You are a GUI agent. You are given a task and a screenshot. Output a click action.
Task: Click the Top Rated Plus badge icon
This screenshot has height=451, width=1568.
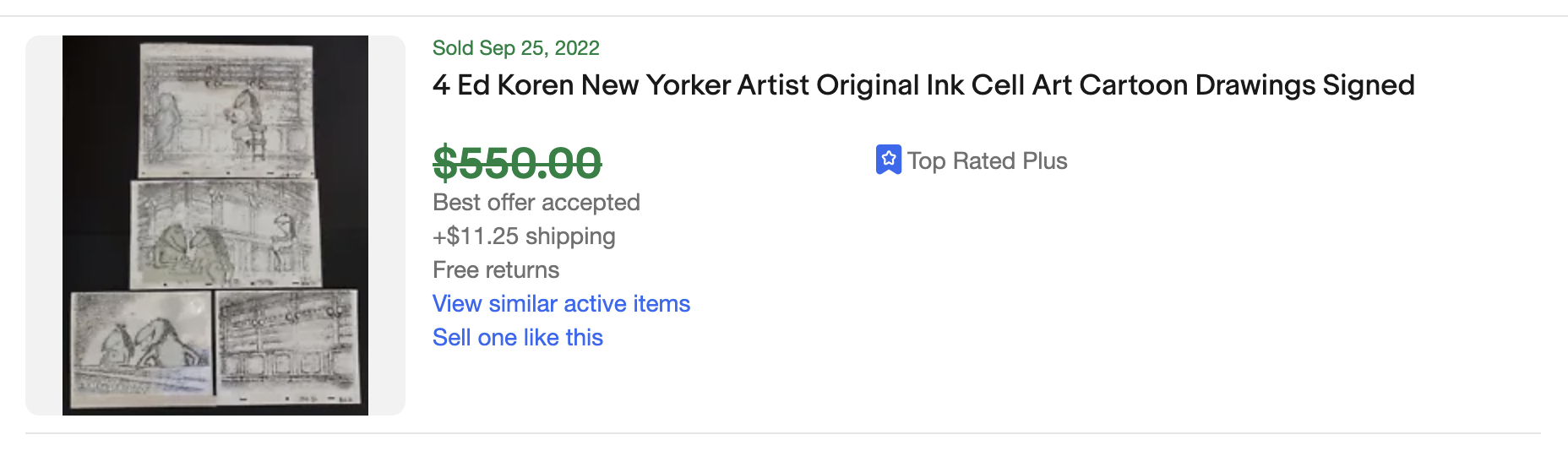(888, 160)
